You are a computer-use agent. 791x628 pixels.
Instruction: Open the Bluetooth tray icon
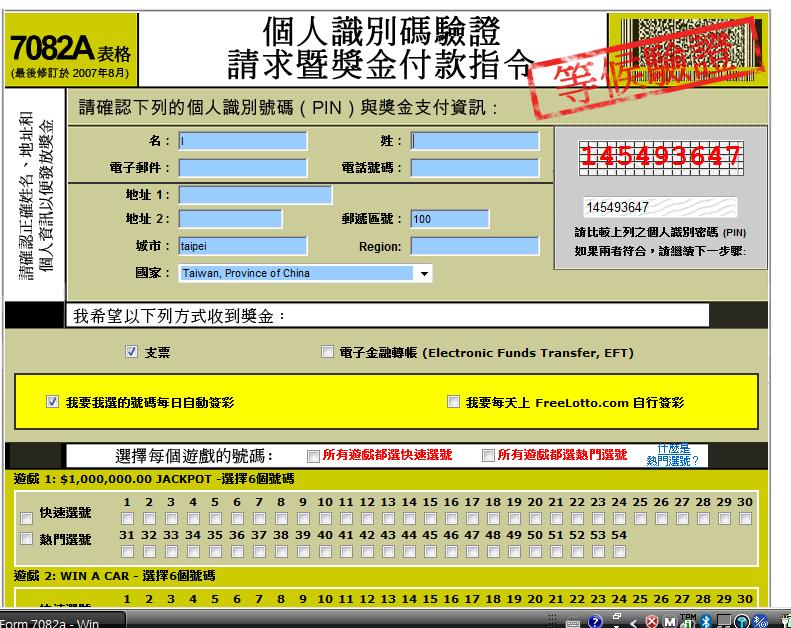coord(706,621)
